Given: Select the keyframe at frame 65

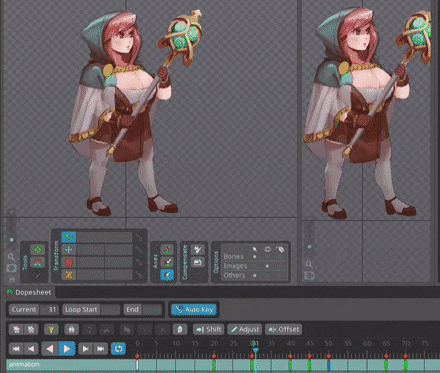Looking at the screenshot, I should [x=386, y=356].
